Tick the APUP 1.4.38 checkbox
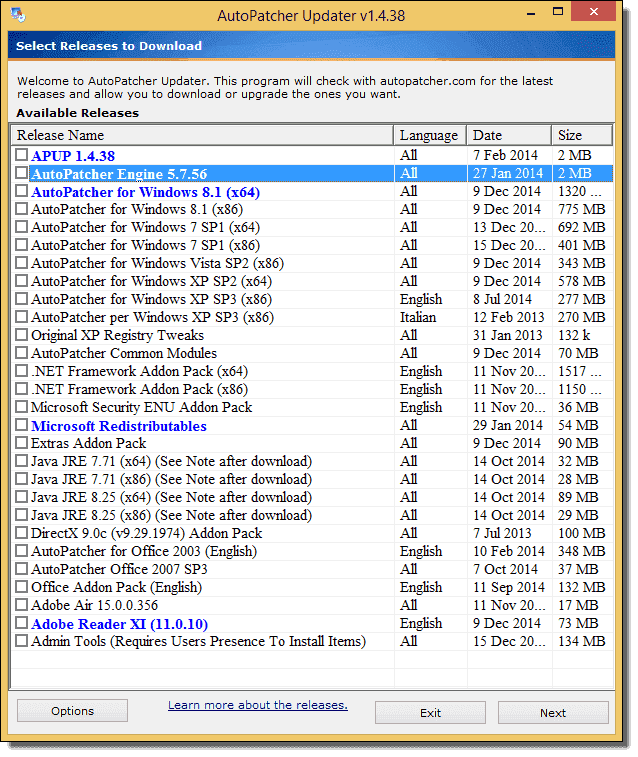This screenshot has width=638, height=757. point(21,154)
